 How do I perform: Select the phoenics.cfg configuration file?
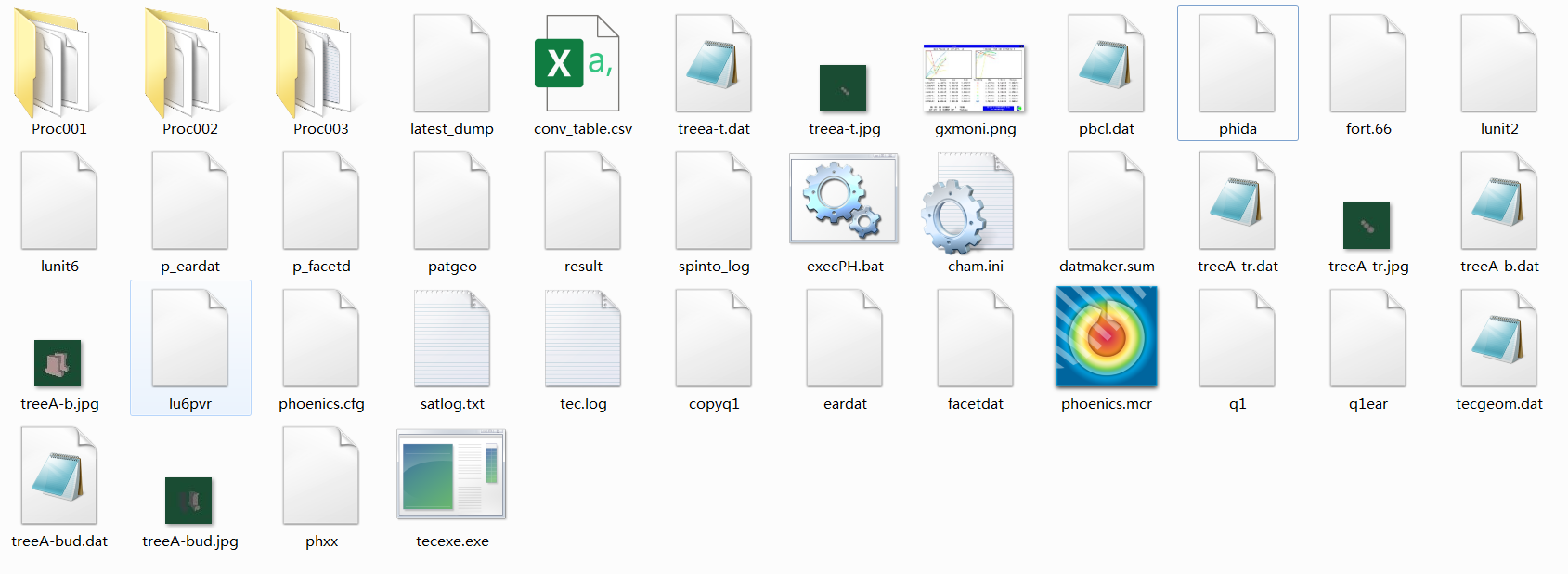point(321,339)
